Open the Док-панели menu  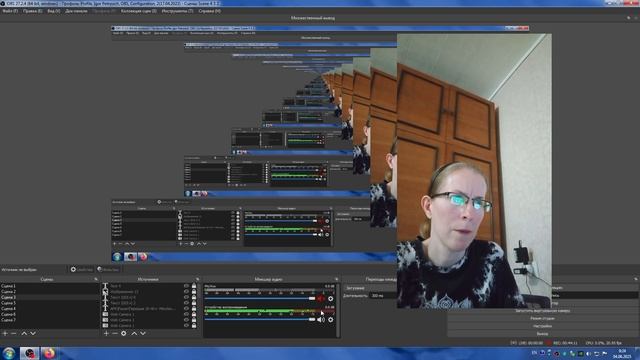(x=76, y=11)
